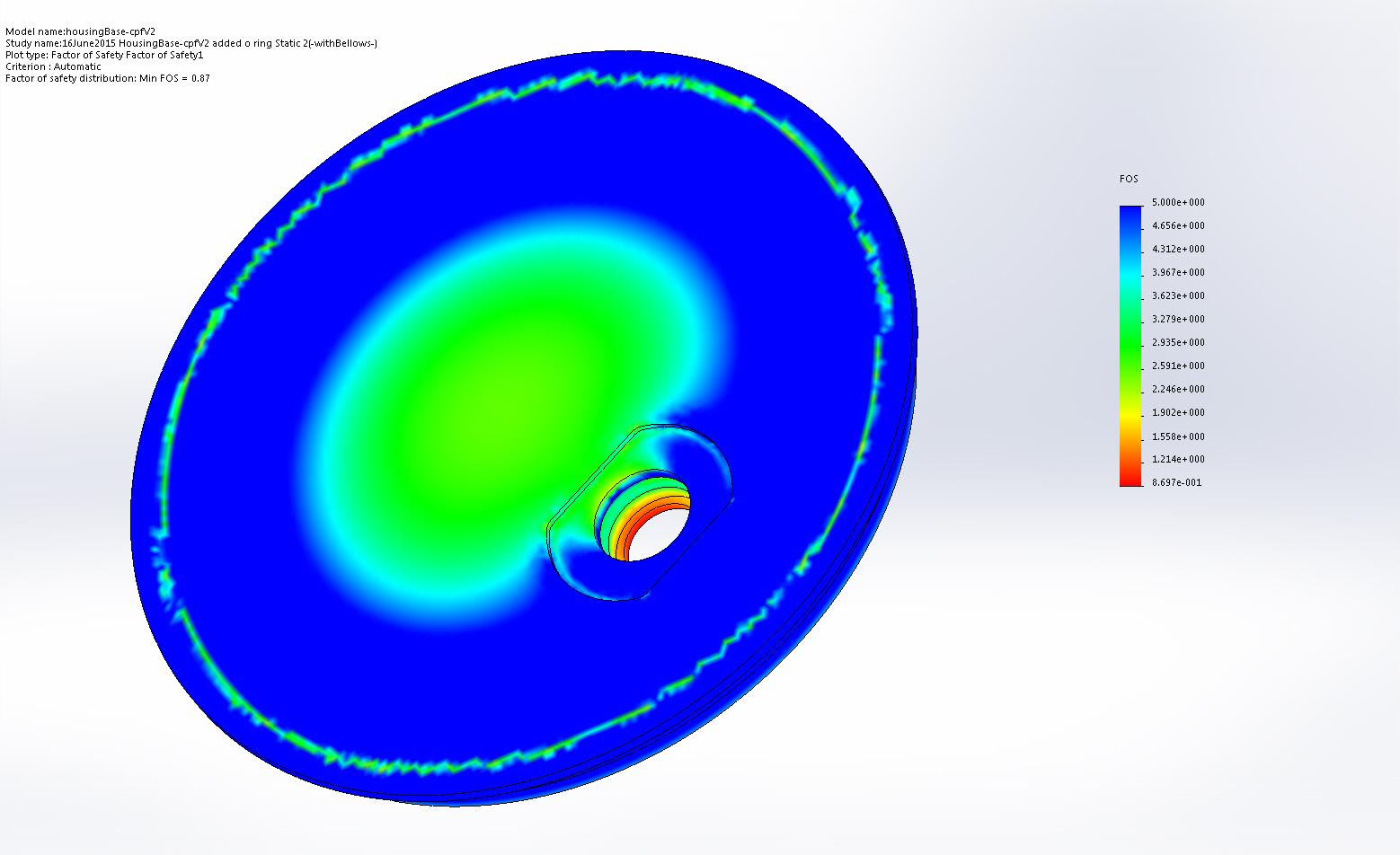Viewport: 1400px width, 855px height.
Task: Click the "FOS" legend title
Action: tap(1129, 179)
